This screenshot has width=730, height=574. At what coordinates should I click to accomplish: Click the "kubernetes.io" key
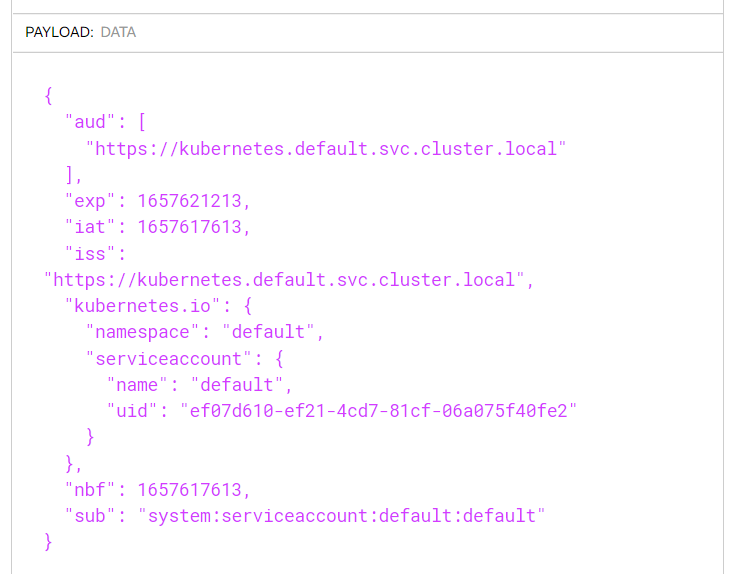(142, 306)
